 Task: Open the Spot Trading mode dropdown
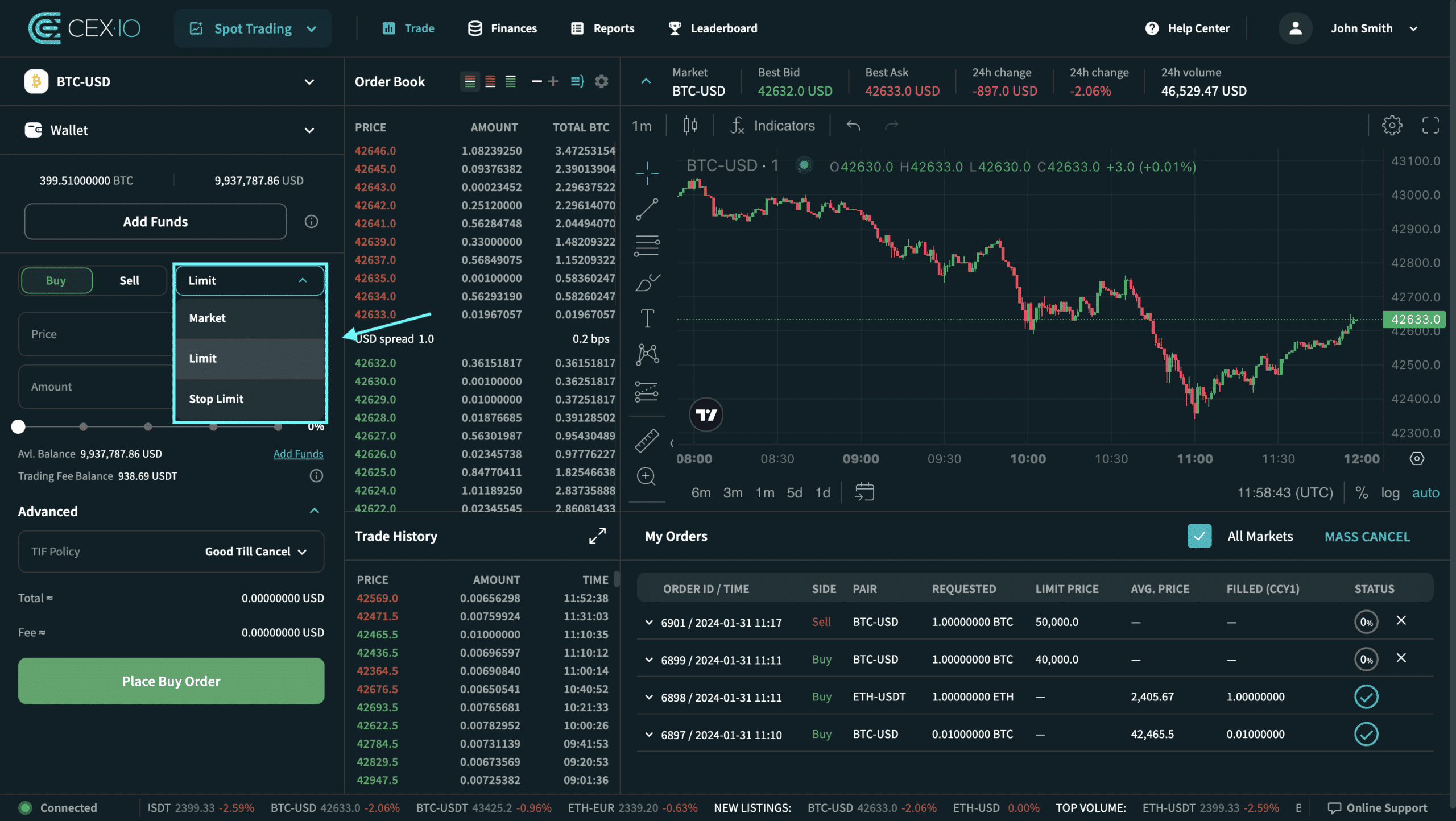253,28
